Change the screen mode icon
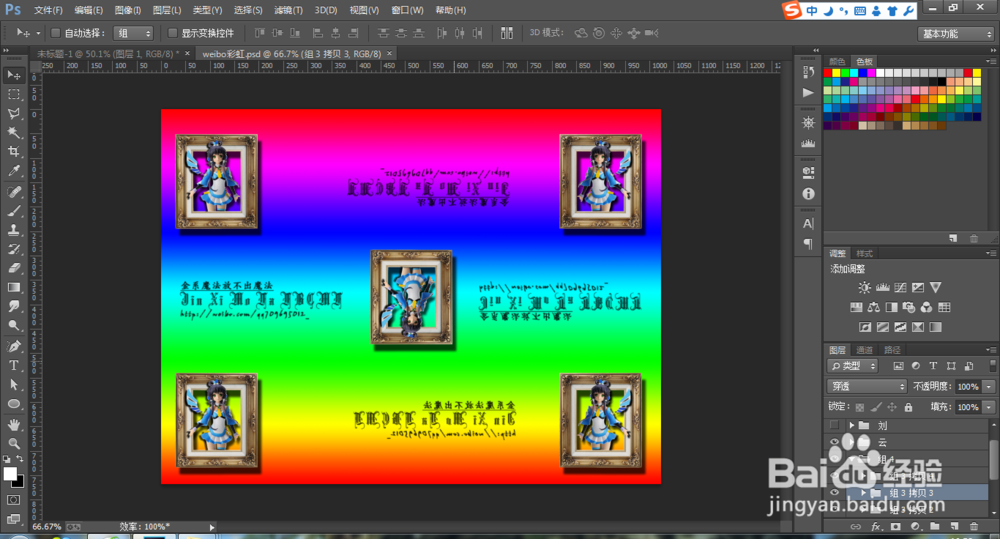1000x539 pixels. 13,519
